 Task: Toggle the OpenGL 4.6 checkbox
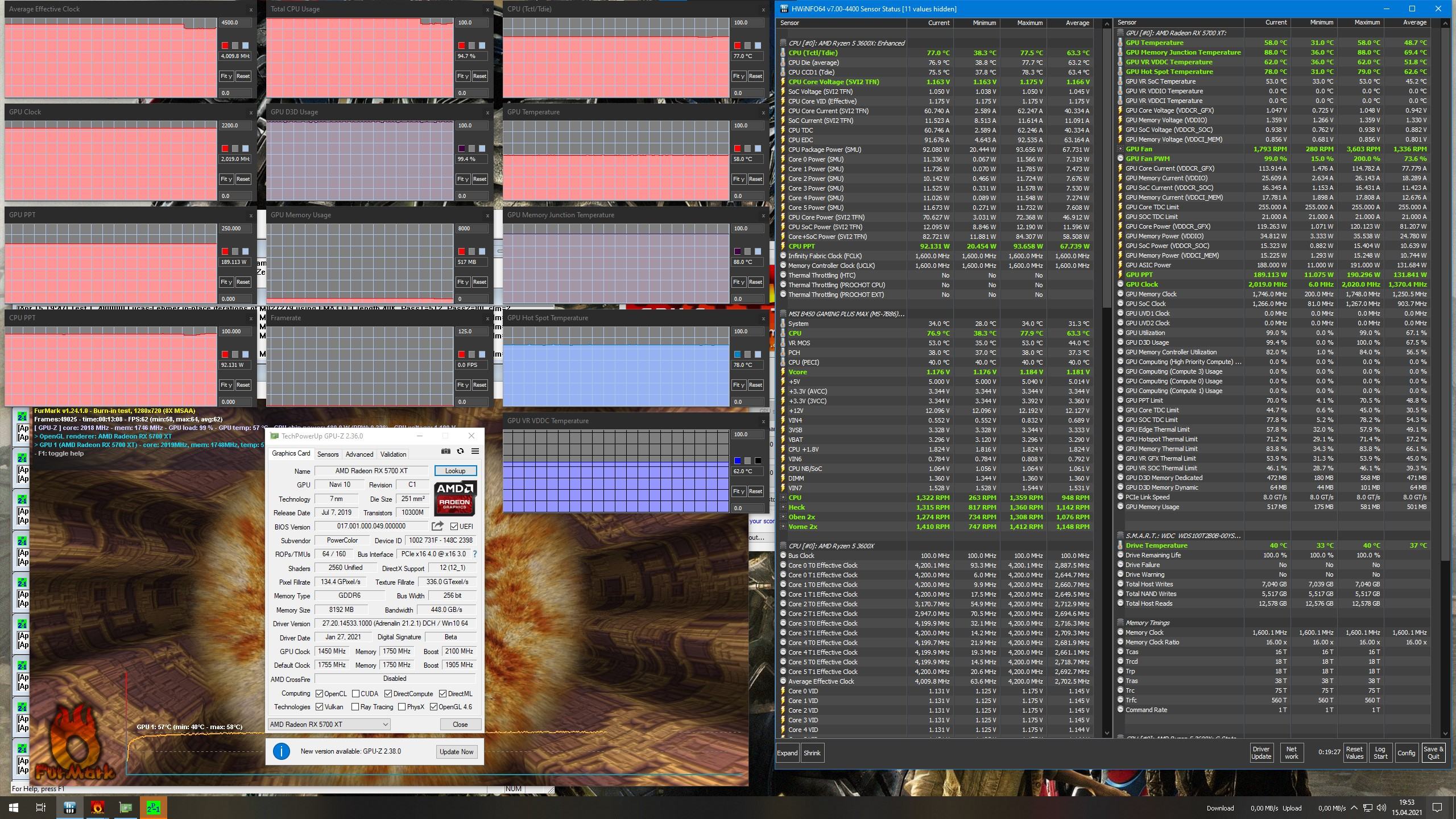coord(433,707)
